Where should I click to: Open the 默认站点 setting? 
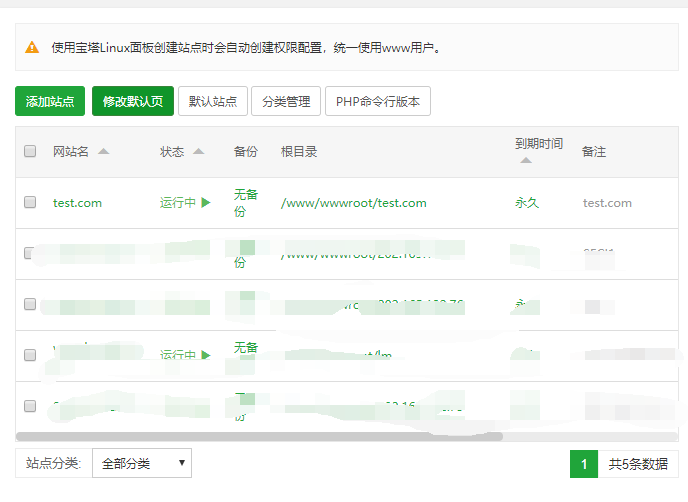tap(213, 102)
